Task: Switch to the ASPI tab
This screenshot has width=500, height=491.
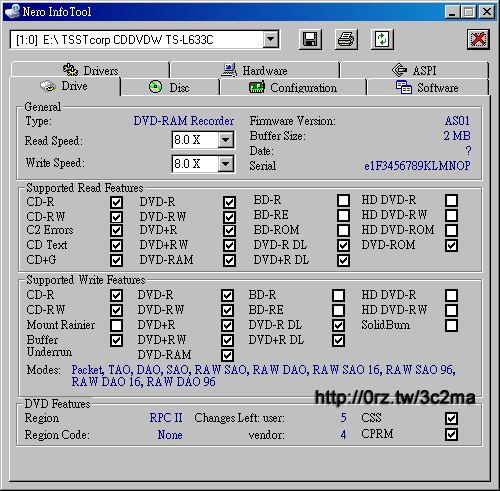Action: [x=414, y=70]
